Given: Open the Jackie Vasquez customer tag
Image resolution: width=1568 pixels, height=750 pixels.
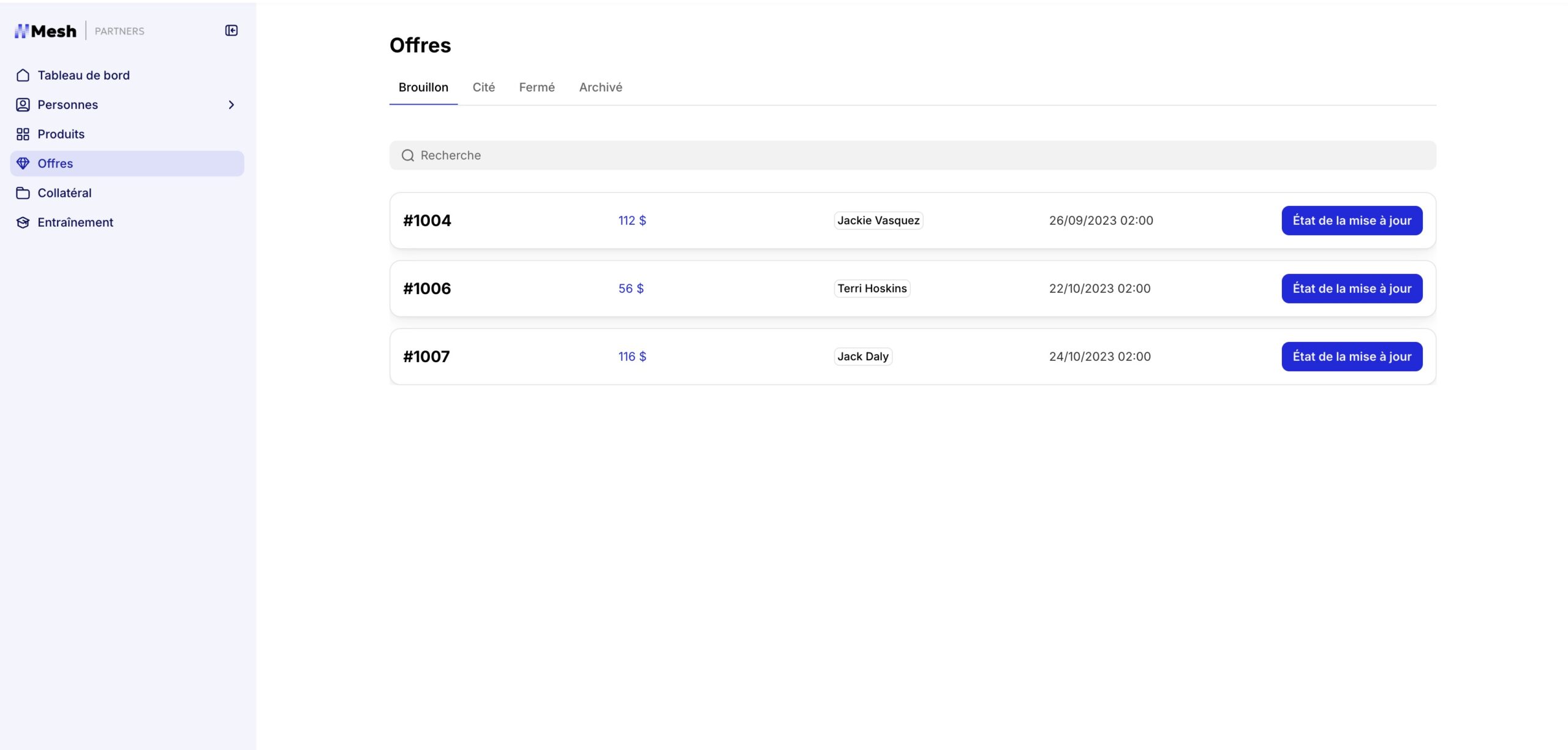Looking at the screenshot, I should (878, 221).
